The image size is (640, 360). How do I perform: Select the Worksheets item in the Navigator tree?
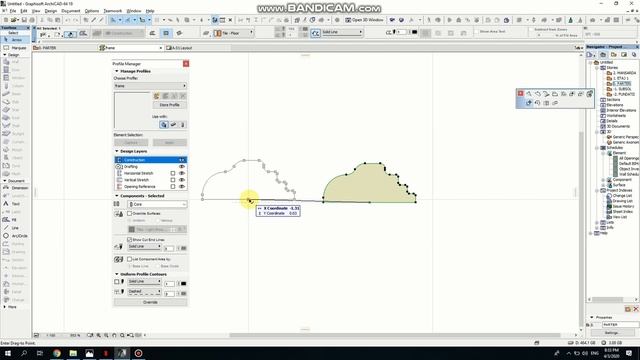(x=613, y=116)
